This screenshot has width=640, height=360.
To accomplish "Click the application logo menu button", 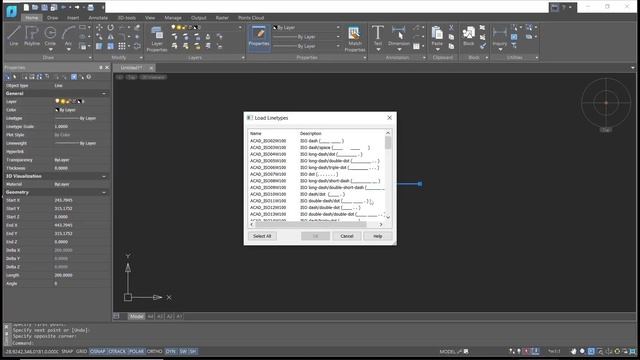I will (11, 11).
